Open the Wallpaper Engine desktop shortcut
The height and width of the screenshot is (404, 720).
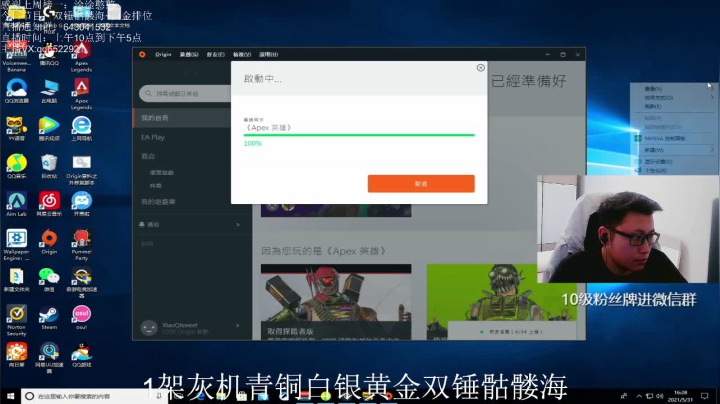(x=17, y=245)
